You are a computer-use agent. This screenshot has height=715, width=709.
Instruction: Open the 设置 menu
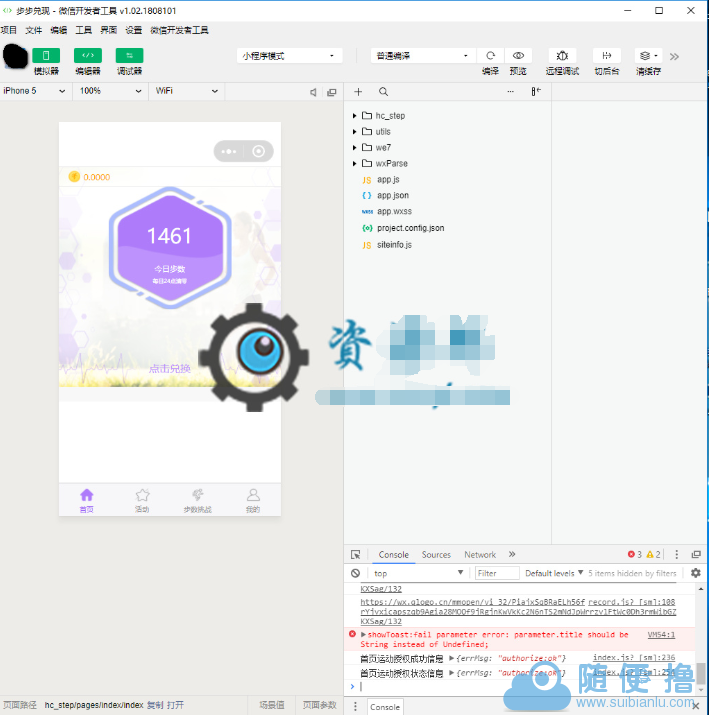pyautogui.click(x=134, y=30)
